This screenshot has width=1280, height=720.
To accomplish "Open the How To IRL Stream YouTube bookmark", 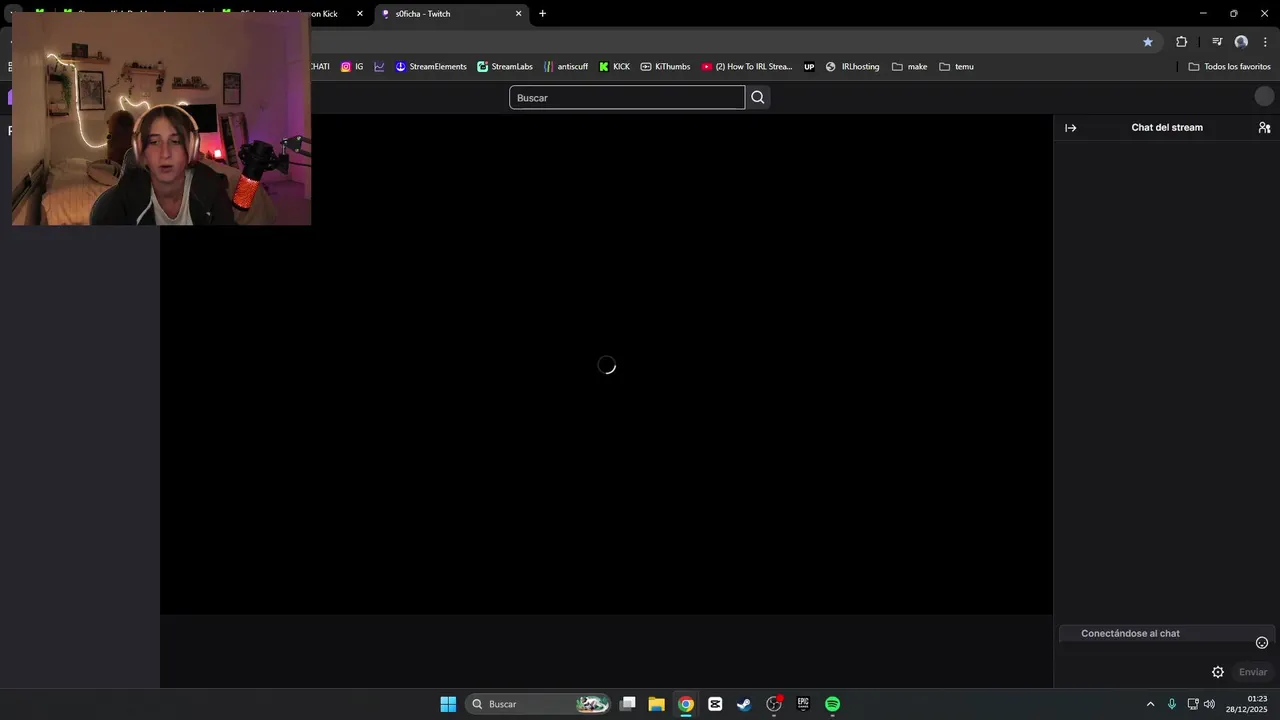I will tap(747, 67).
